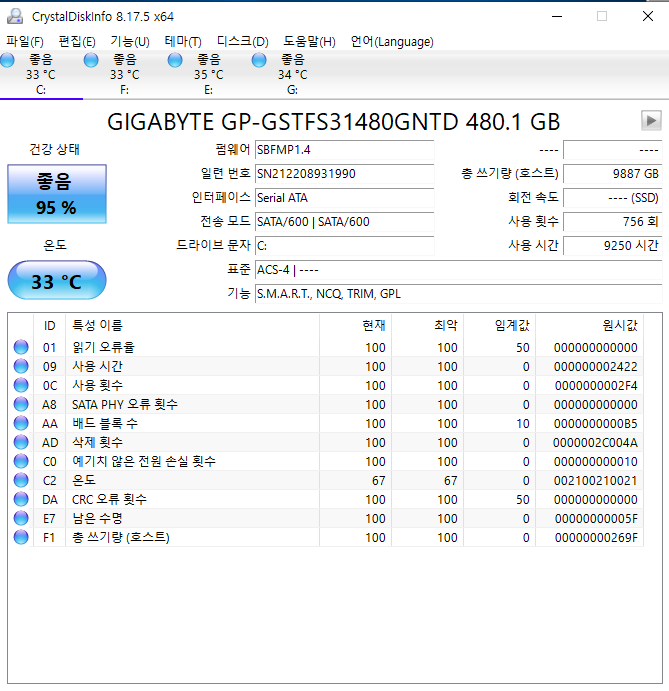The image size is (669, 691).
Task: Click total host writes value 9887 GB
Action: click(613, 174)
